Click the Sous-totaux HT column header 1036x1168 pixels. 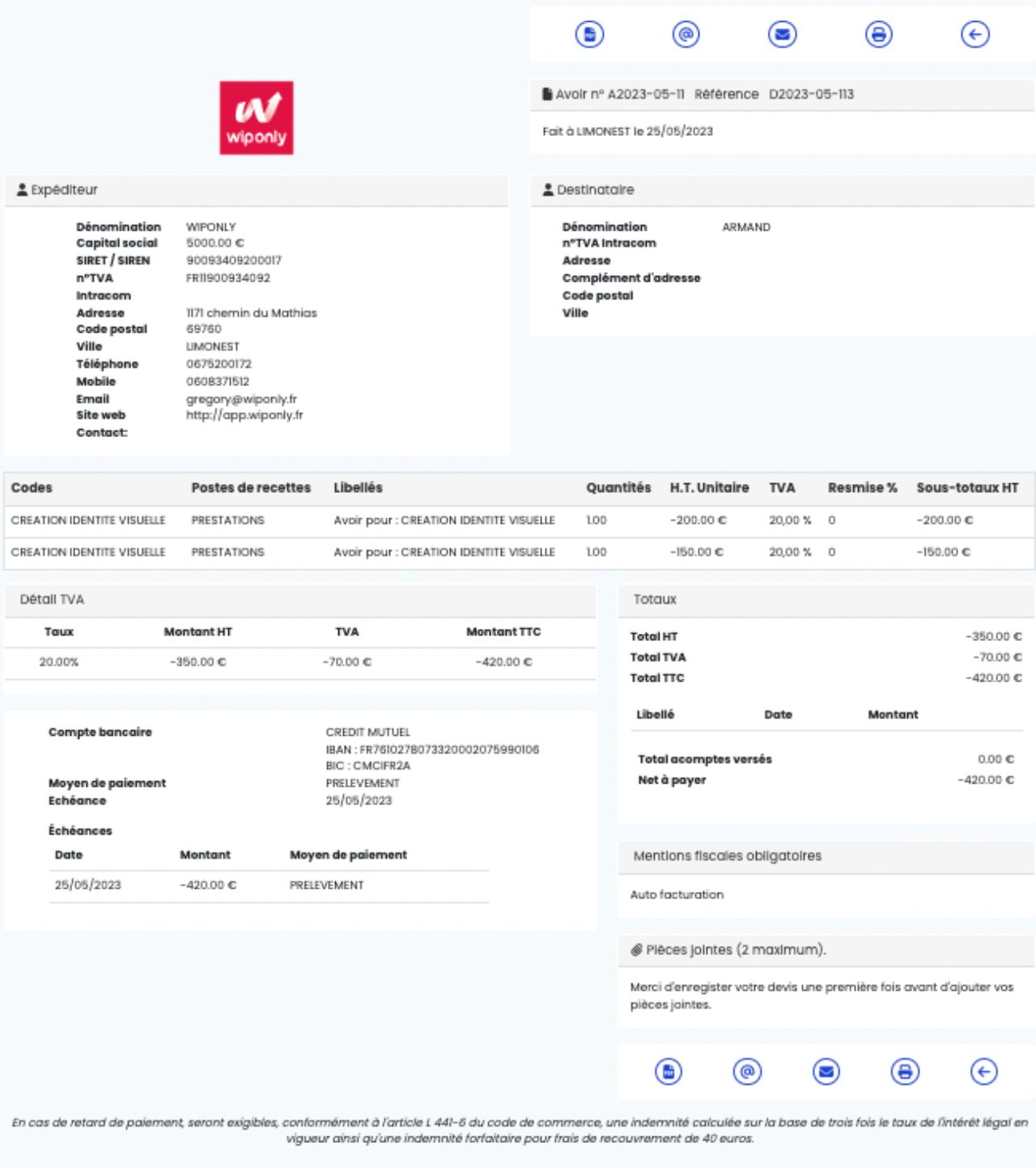point(967,488)
